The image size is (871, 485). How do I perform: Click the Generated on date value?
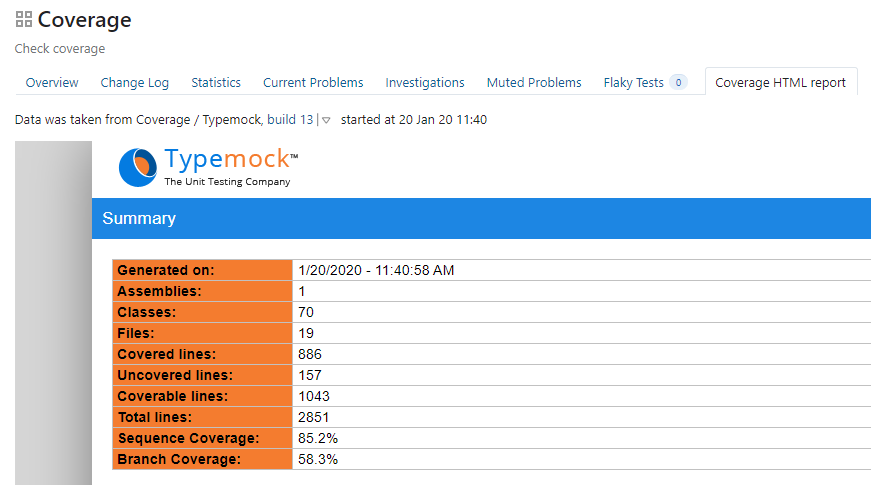tap(376, 270)
